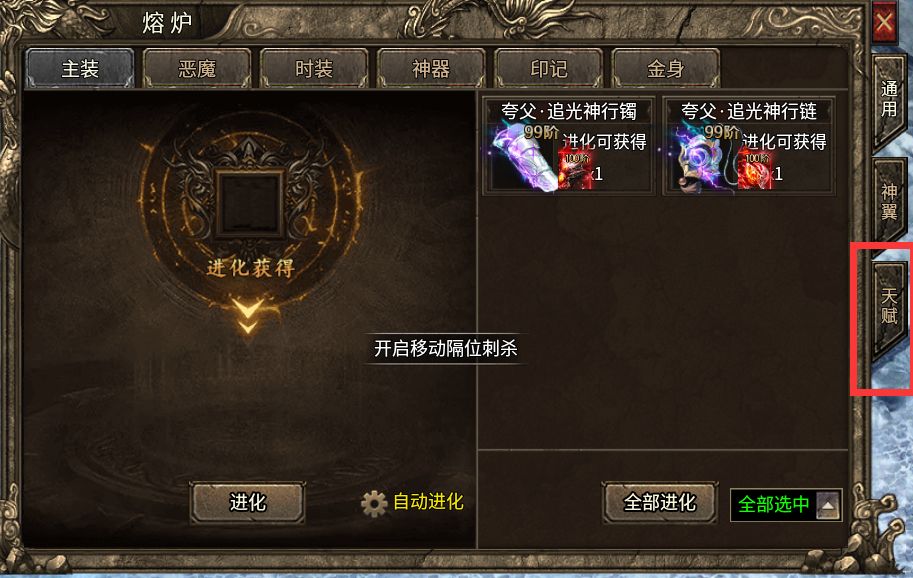Click the gear icon beside 自动进化

(374, 503)
